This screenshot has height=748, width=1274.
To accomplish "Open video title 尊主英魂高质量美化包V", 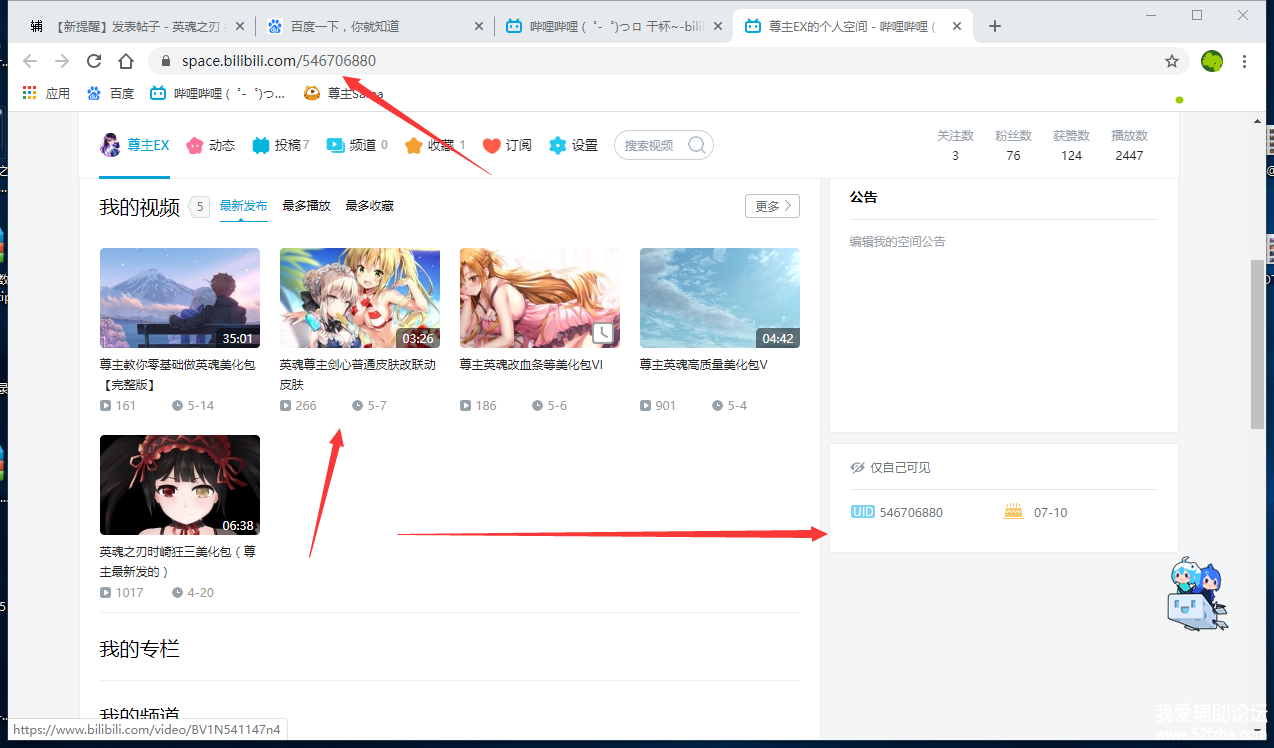I will coord(704,365).
